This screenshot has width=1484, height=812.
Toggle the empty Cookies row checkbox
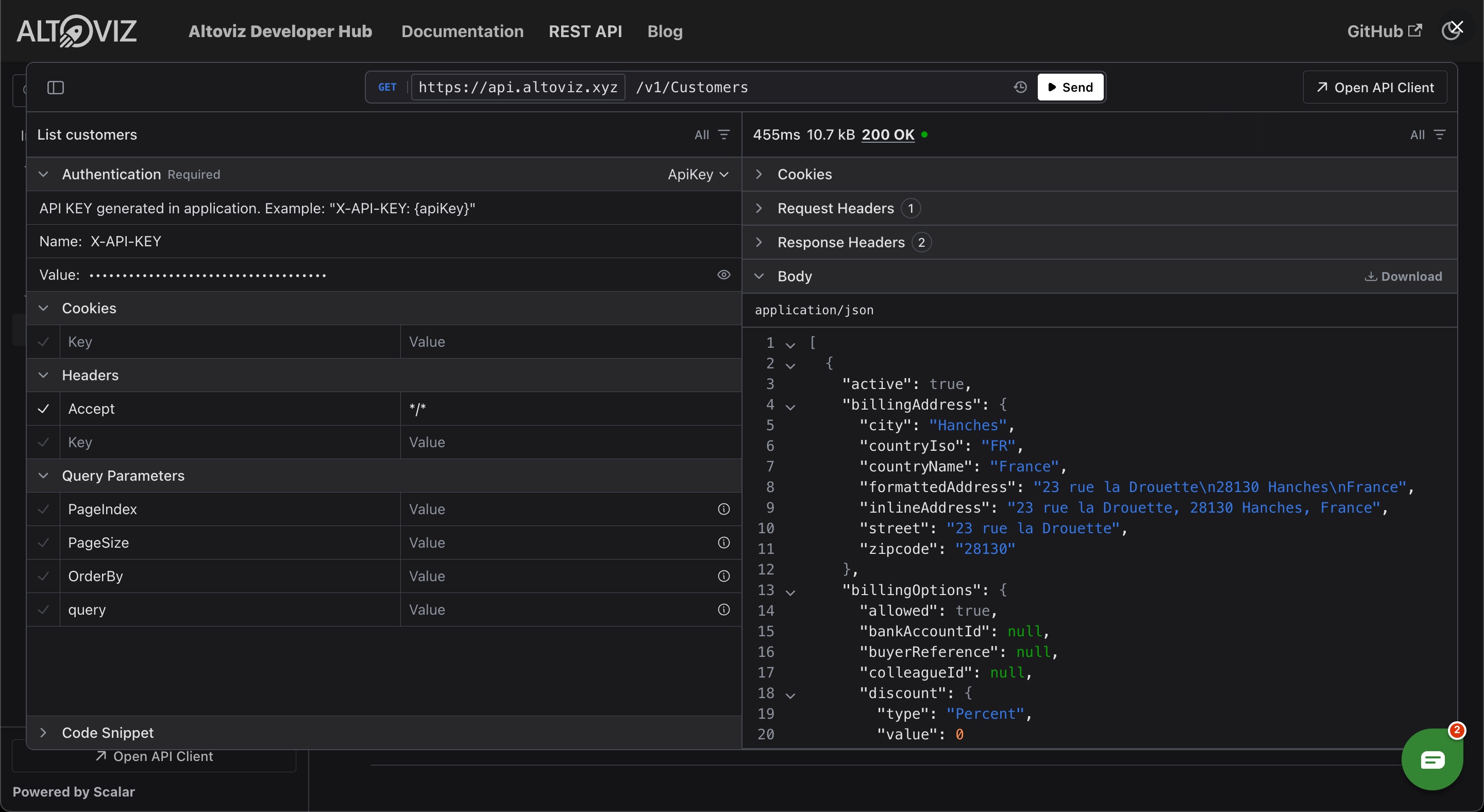[x=43, y=342]
